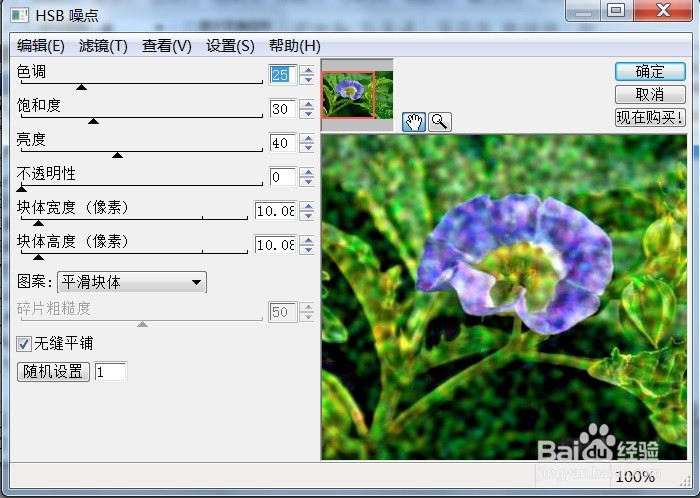The height and width of the screenshot is (498, 700).
Task: Open the 图案 dropdown showing 平滑块体
Action: coord(132,282)
